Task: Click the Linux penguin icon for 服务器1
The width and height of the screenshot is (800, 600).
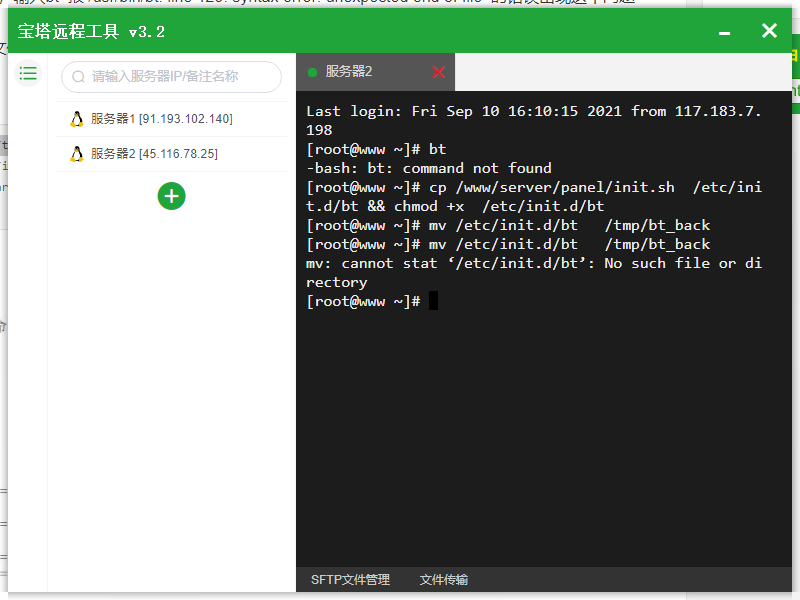Action: coord(77,119)
